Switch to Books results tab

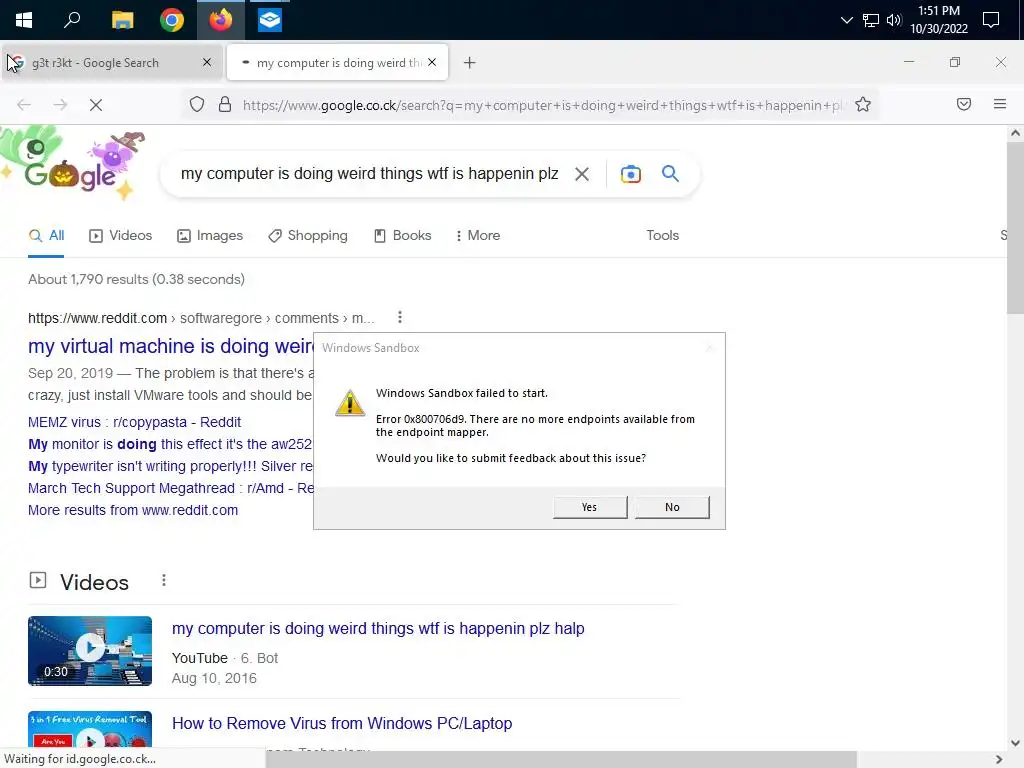[402, 236]
